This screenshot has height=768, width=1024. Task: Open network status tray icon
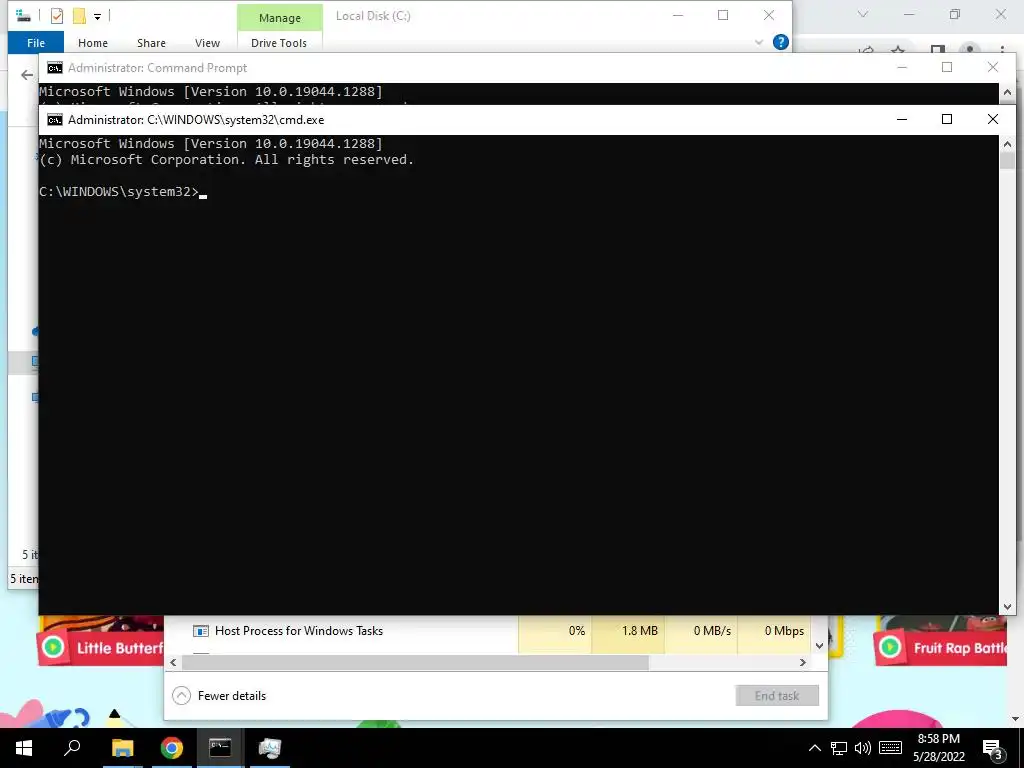839,748
